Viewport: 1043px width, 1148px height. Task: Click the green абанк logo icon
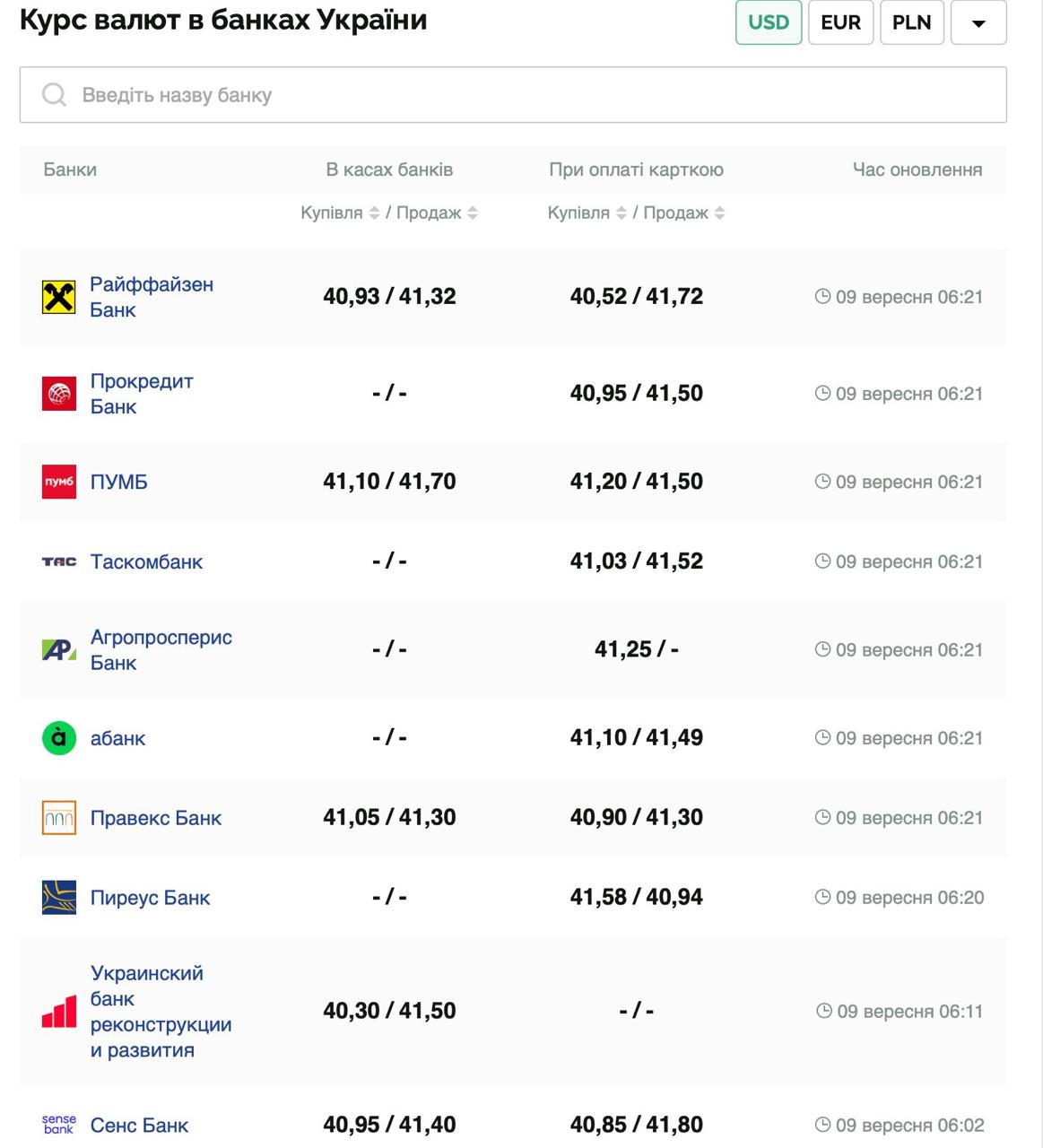[59, 738]
